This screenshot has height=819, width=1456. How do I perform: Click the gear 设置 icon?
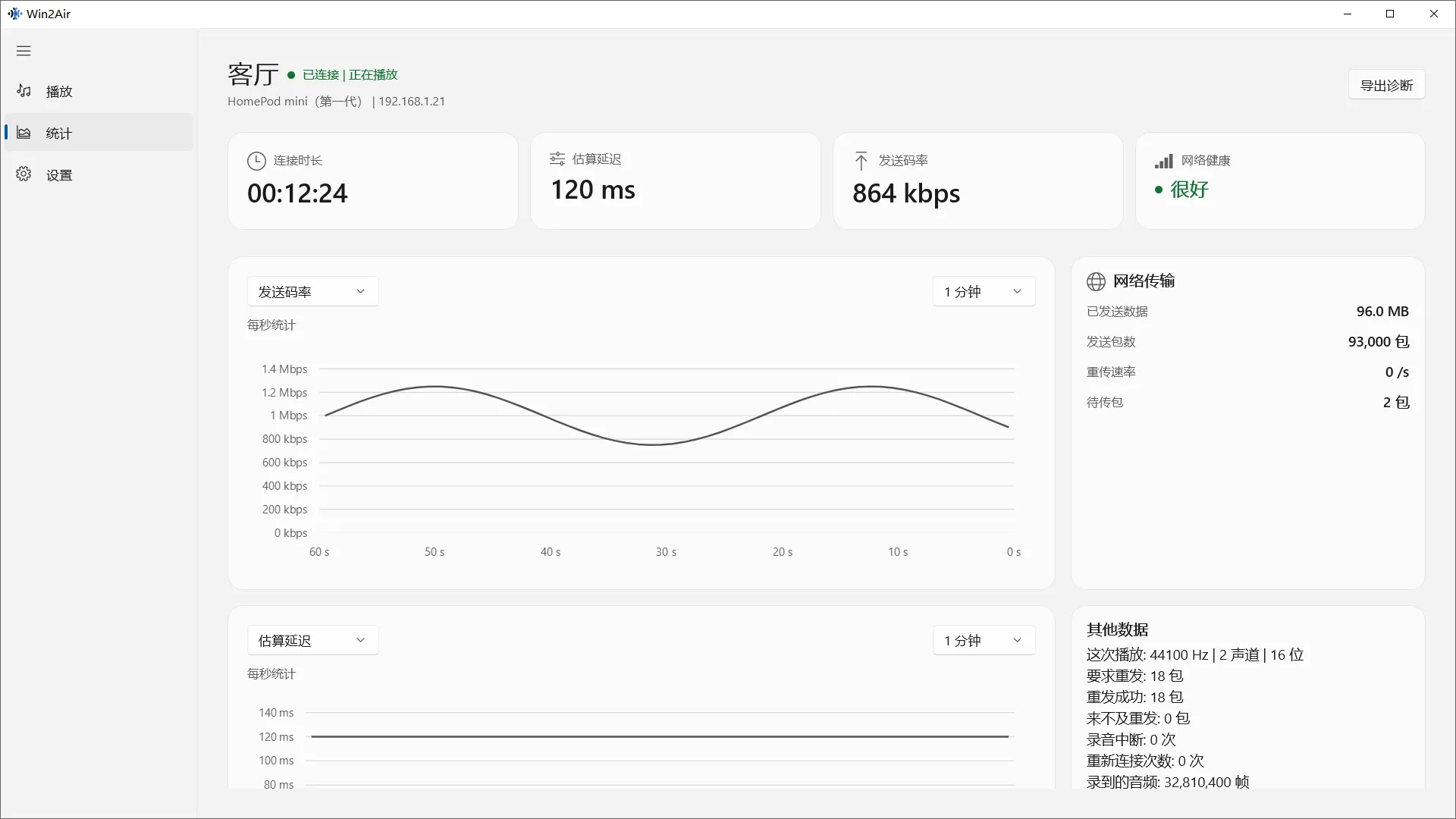click(x=24, y=174)
